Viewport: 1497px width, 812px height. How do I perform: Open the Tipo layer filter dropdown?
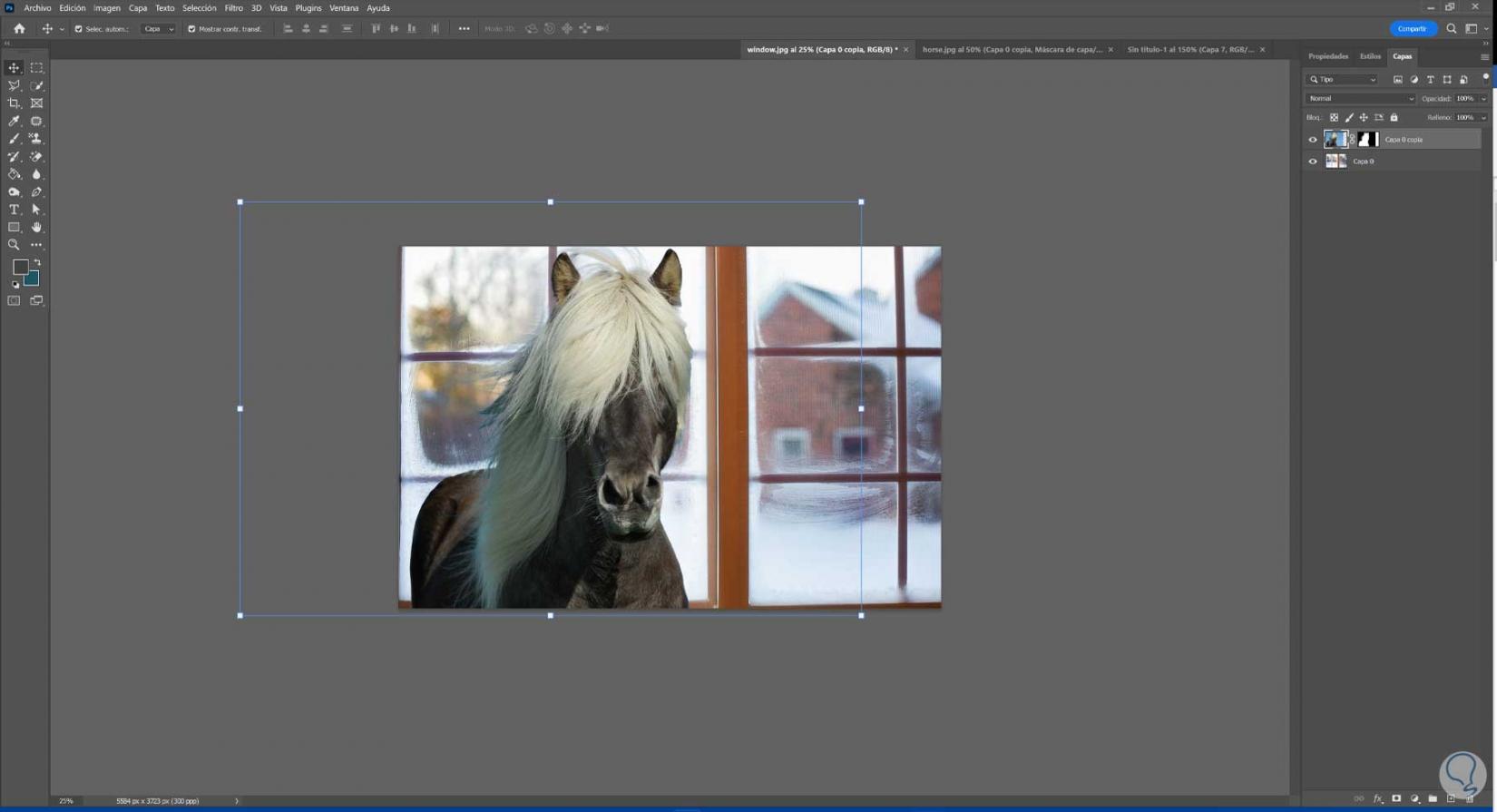[1342, 80]
